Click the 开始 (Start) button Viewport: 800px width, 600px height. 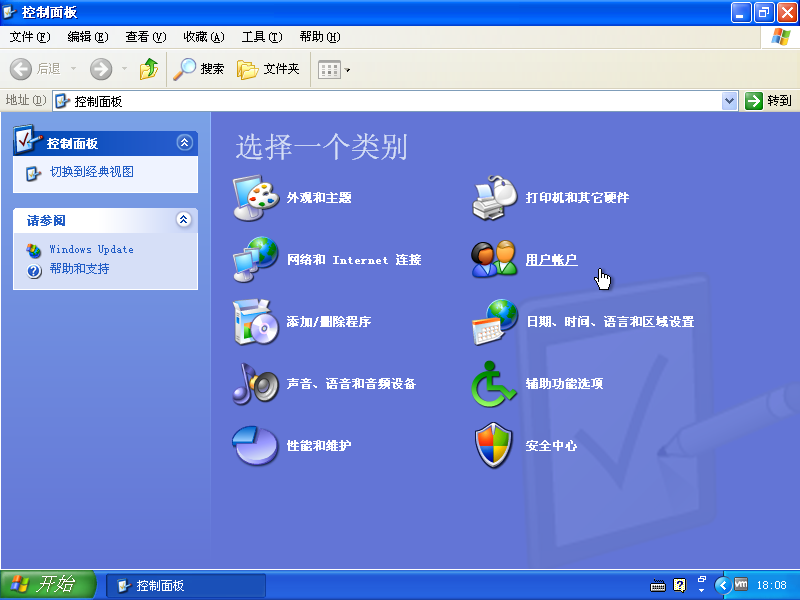pos(43,585)
